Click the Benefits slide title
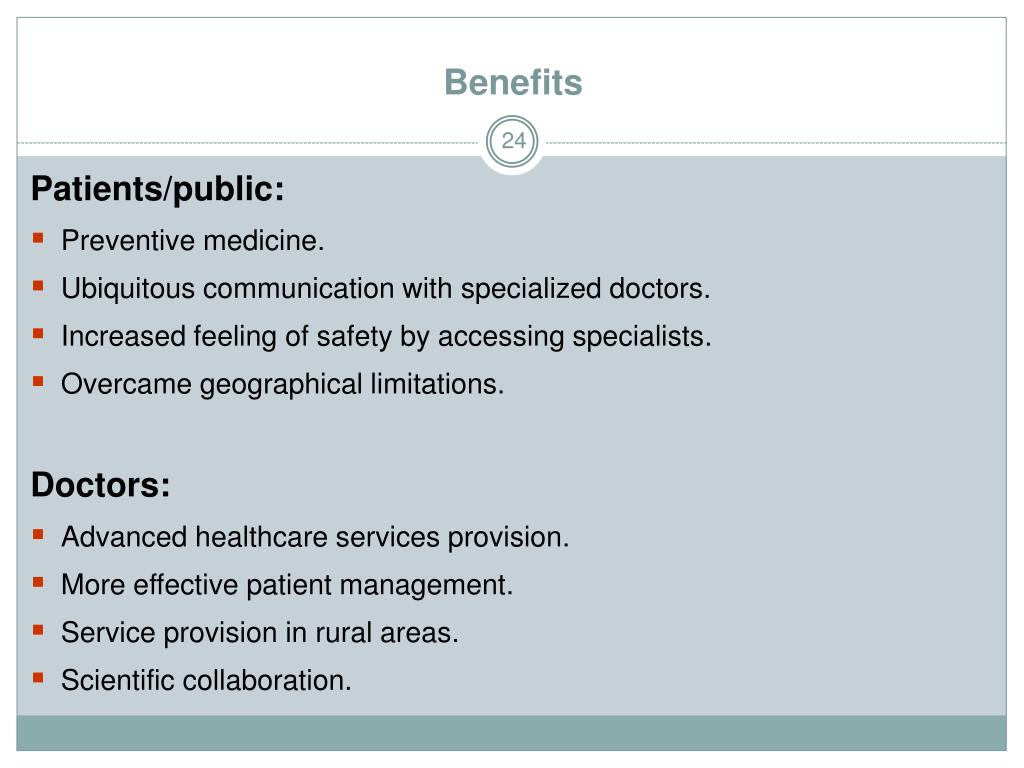 tap(513, 83)
